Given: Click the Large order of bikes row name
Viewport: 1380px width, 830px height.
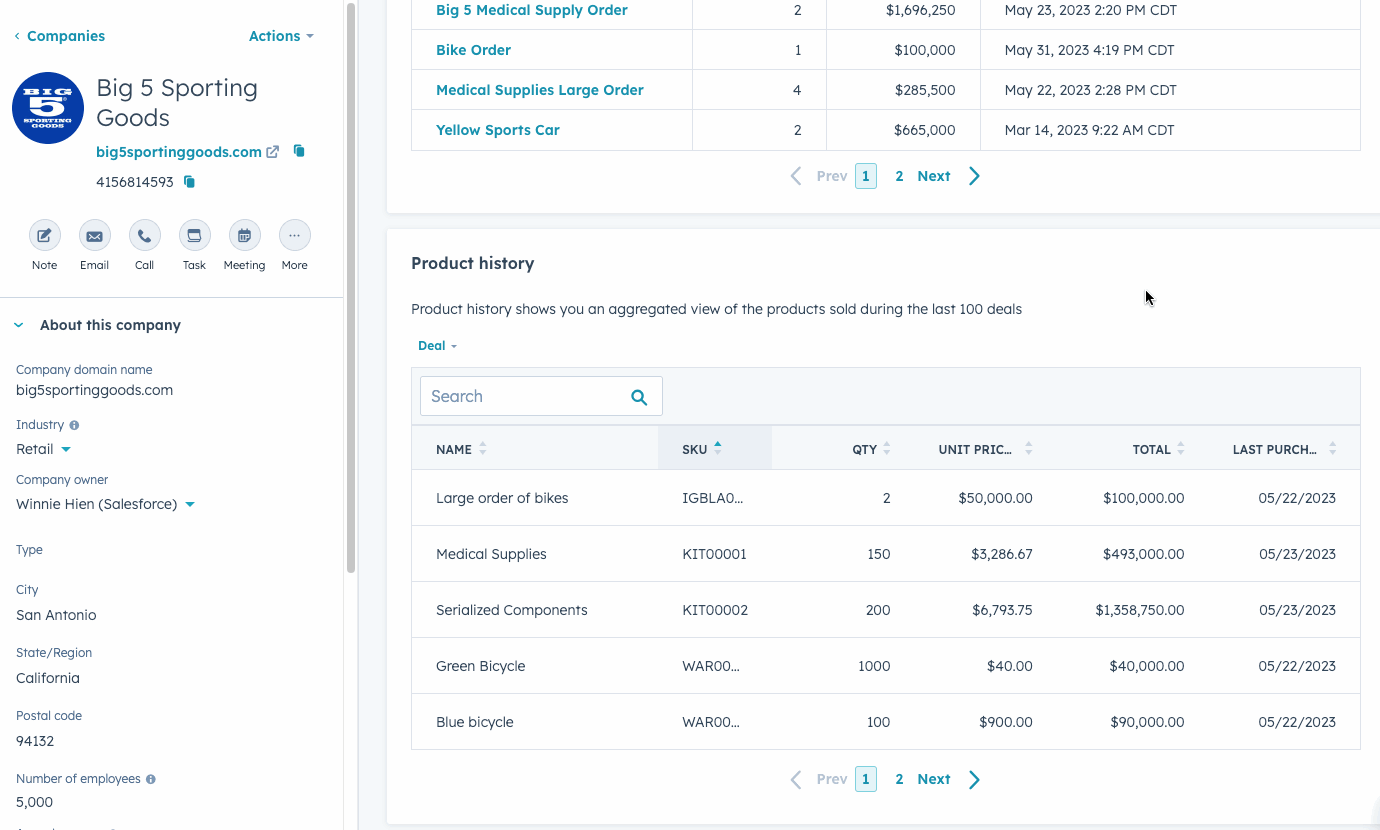Looking at the screenshot, I should (502, 498).
